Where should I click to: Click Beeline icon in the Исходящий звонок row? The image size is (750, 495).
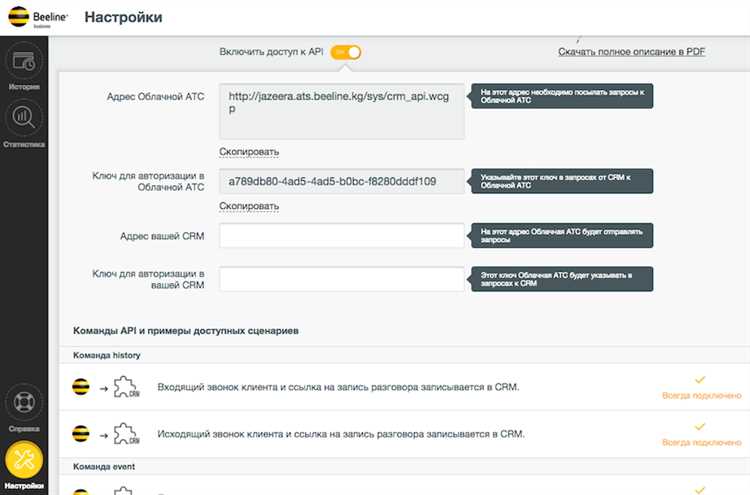[81, 433]
